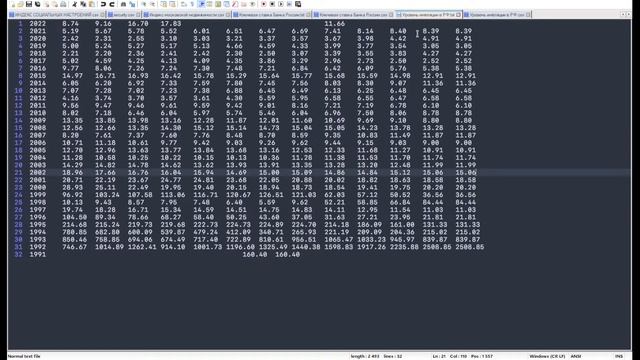Click the length and lines status field

tap(376, 356)
